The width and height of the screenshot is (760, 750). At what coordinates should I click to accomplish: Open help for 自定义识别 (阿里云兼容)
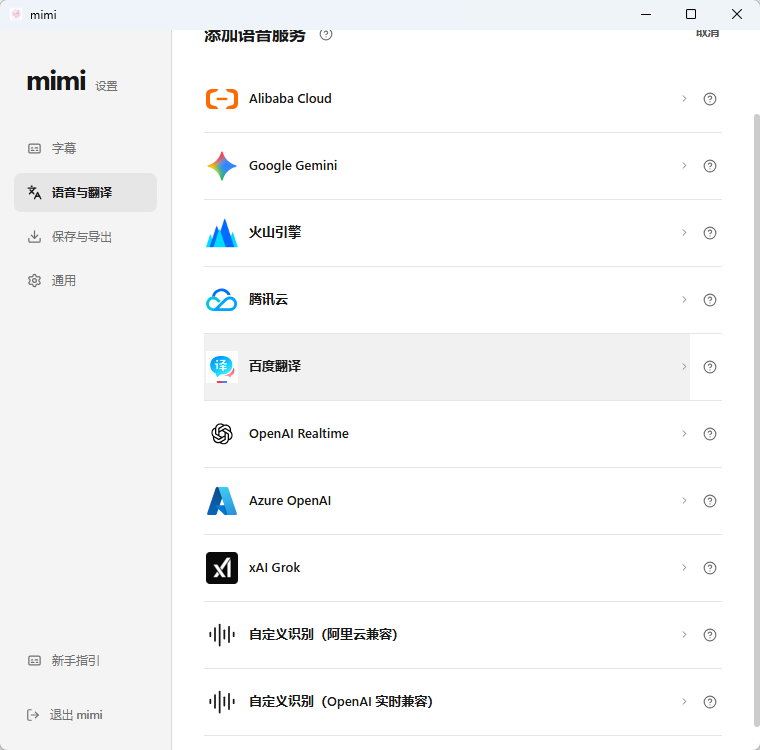[710, 635]
